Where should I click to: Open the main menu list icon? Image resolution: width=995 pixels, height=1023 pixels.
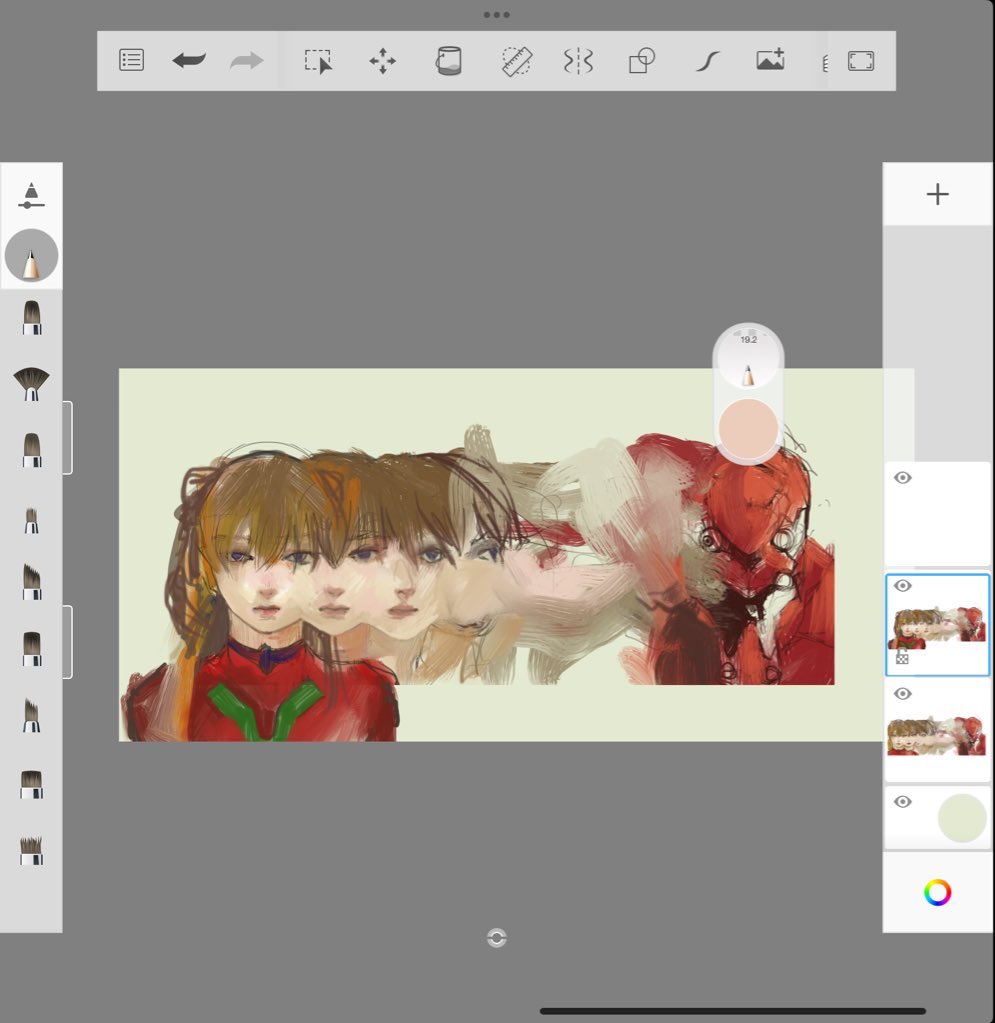pos(131,60)
